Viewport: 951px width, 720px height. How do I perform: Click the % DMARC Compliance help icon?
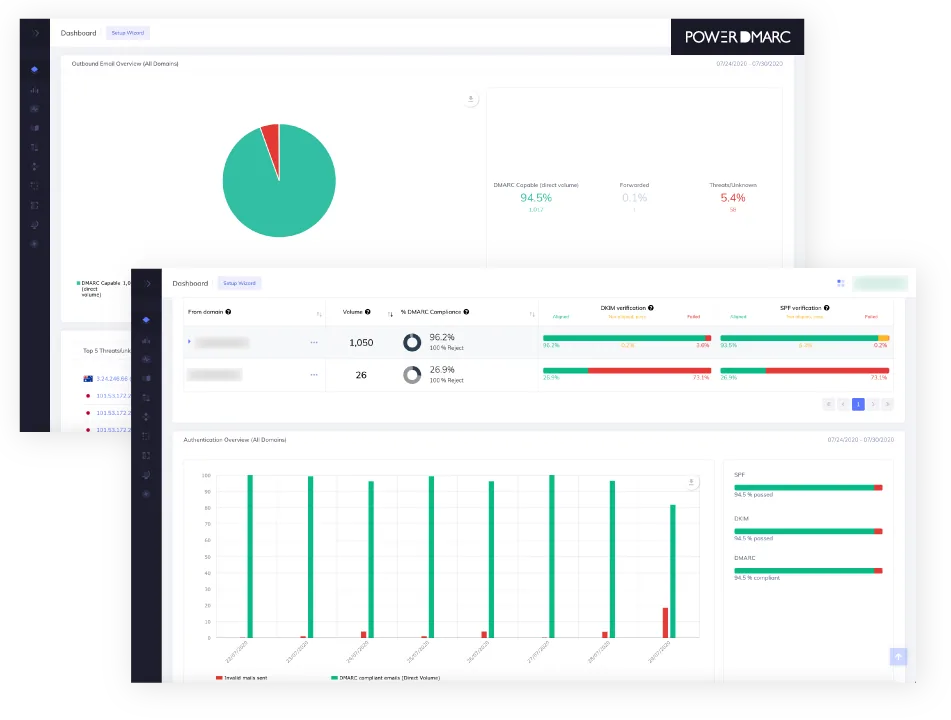click(466, 312)
